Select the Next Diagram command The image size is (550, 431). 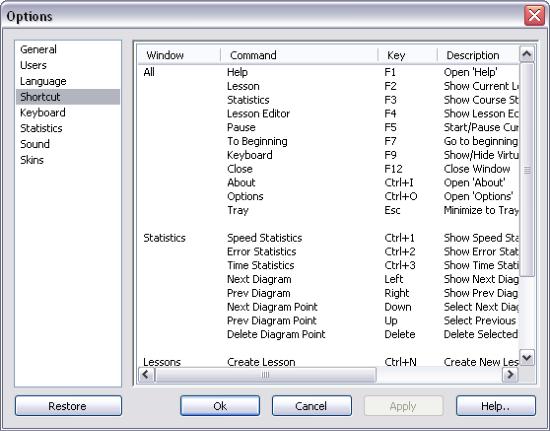pyautogui.click(x=259, y=279)
